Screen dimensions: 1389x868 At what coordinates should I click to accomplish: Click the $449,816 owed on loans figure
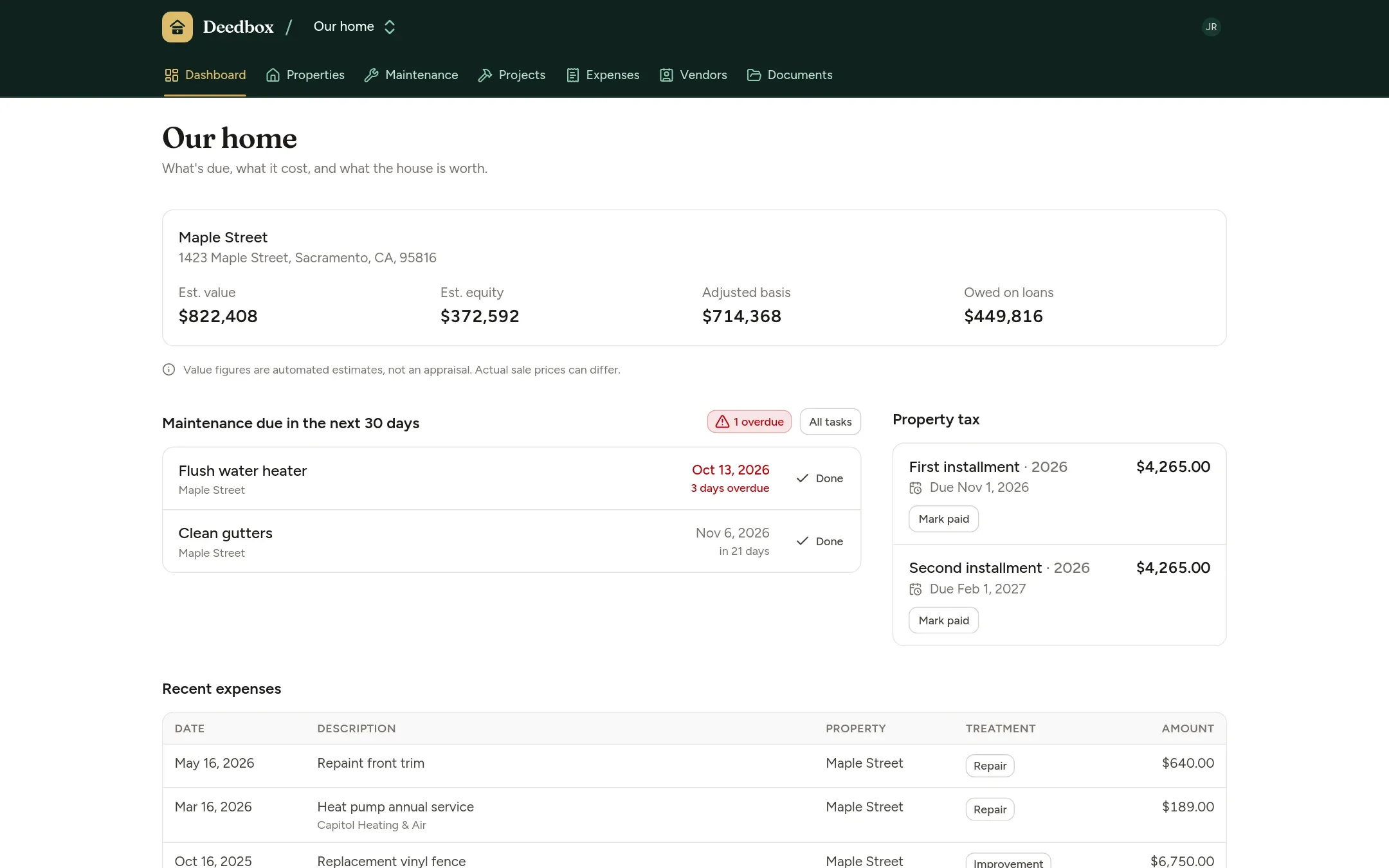1003,316
